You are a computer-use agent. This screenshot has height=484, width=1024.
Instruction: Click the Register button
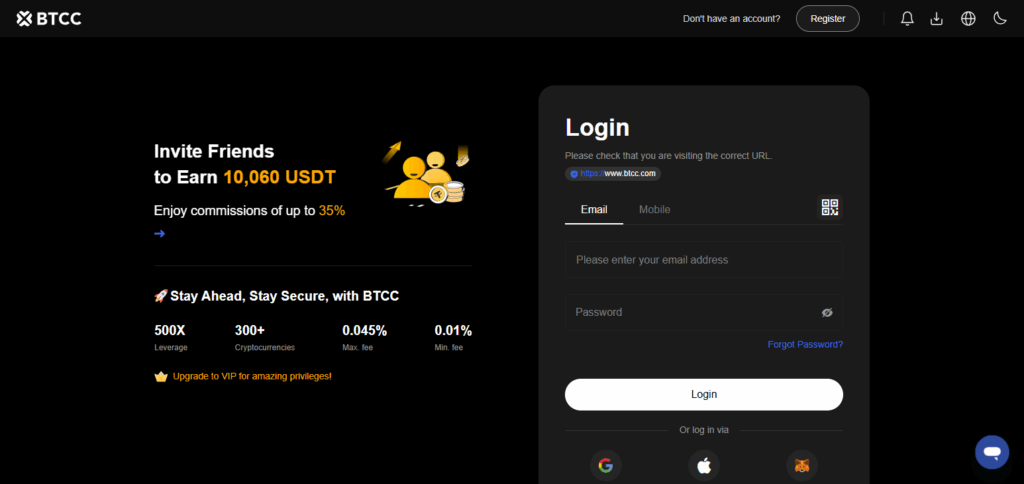[x=827, y=18]
